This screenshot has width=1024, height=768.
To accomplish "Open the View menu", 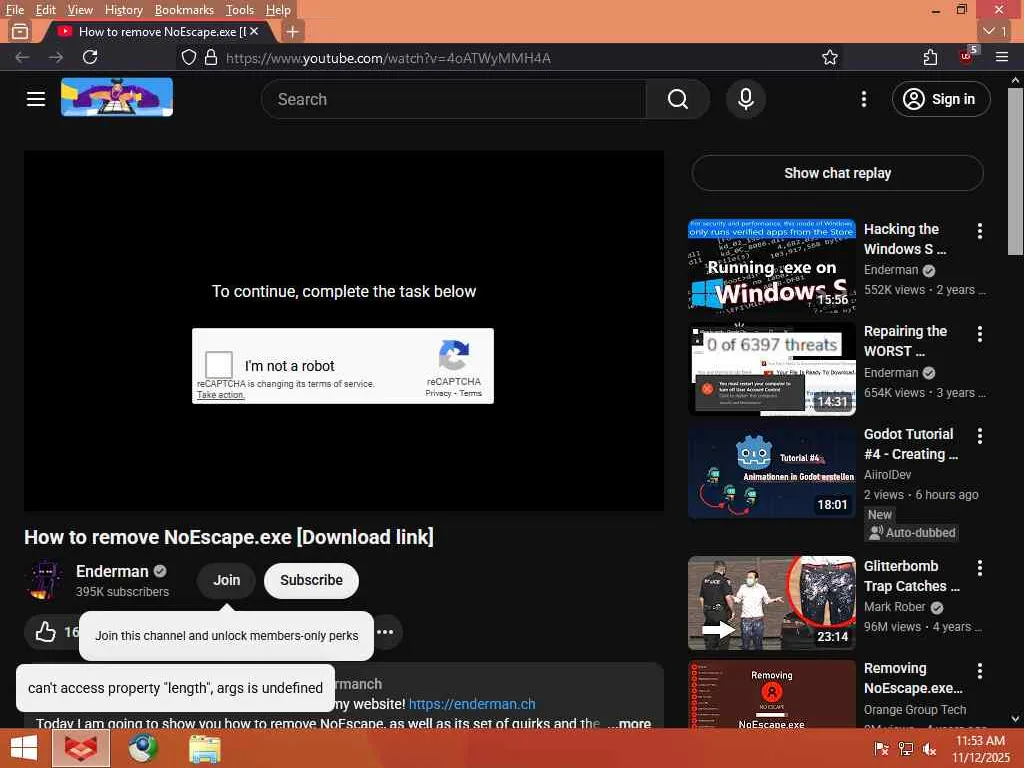I will (x=80, y=10).
